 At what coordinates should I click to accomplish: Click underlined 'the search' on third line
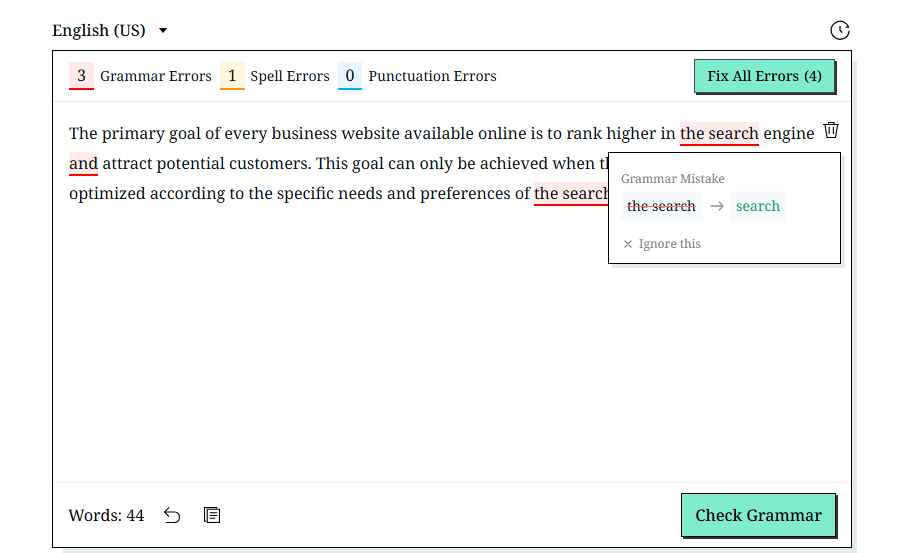(571, 194)
